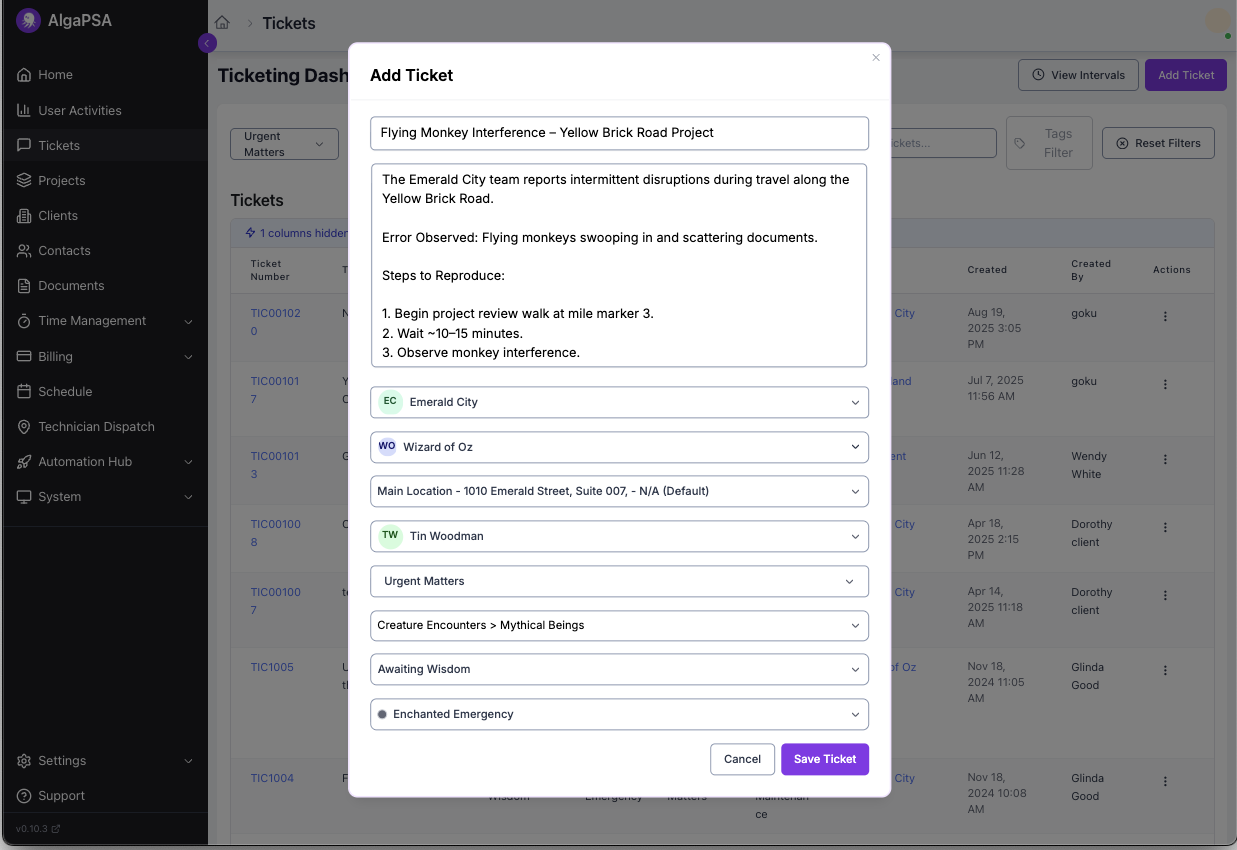
Task: Collapse sidebar with purple chevron button
Action: click(207, 43)
